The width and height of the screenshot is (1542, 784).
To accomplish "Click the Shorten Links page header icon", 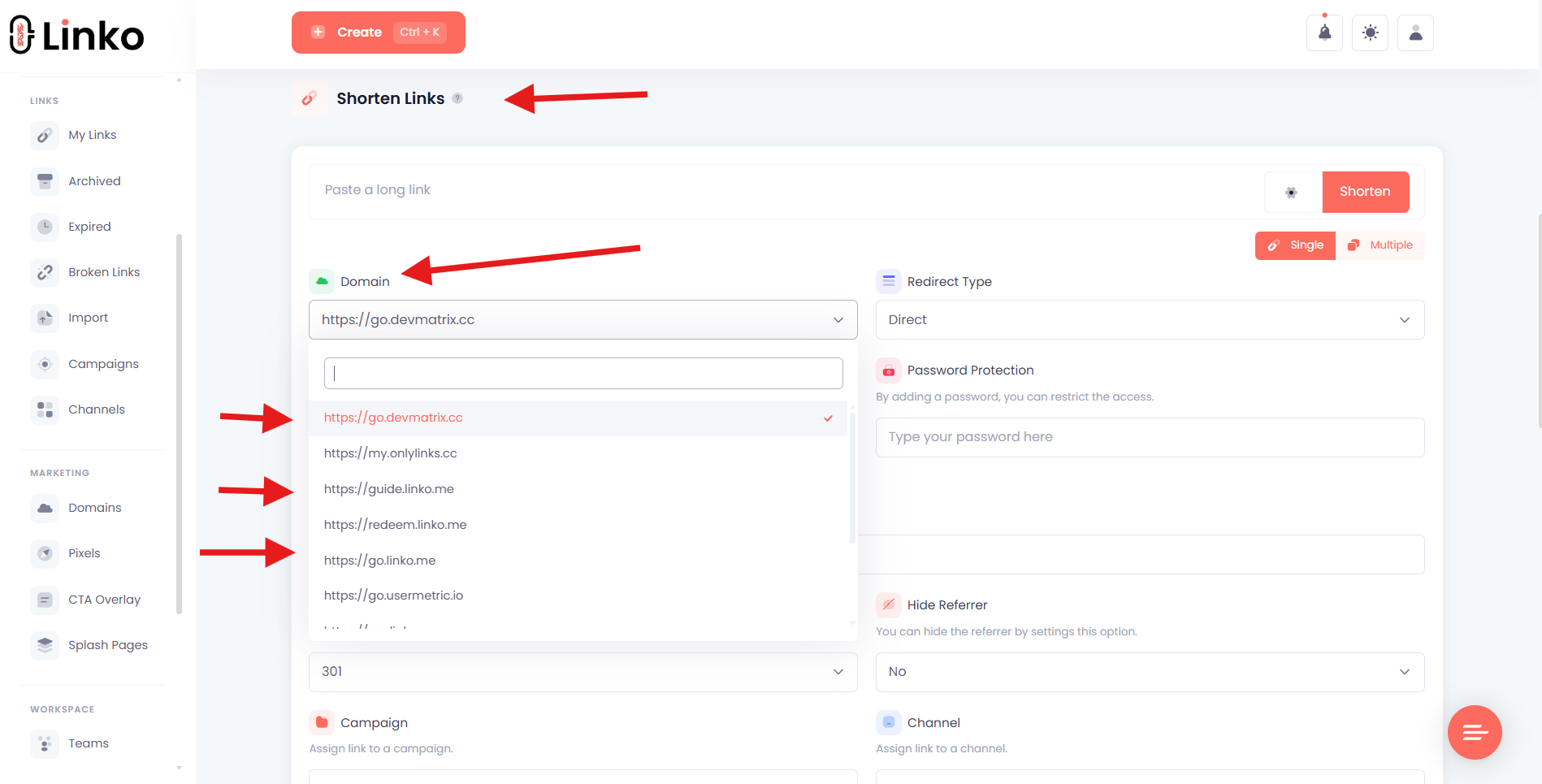I will [310, 98].
